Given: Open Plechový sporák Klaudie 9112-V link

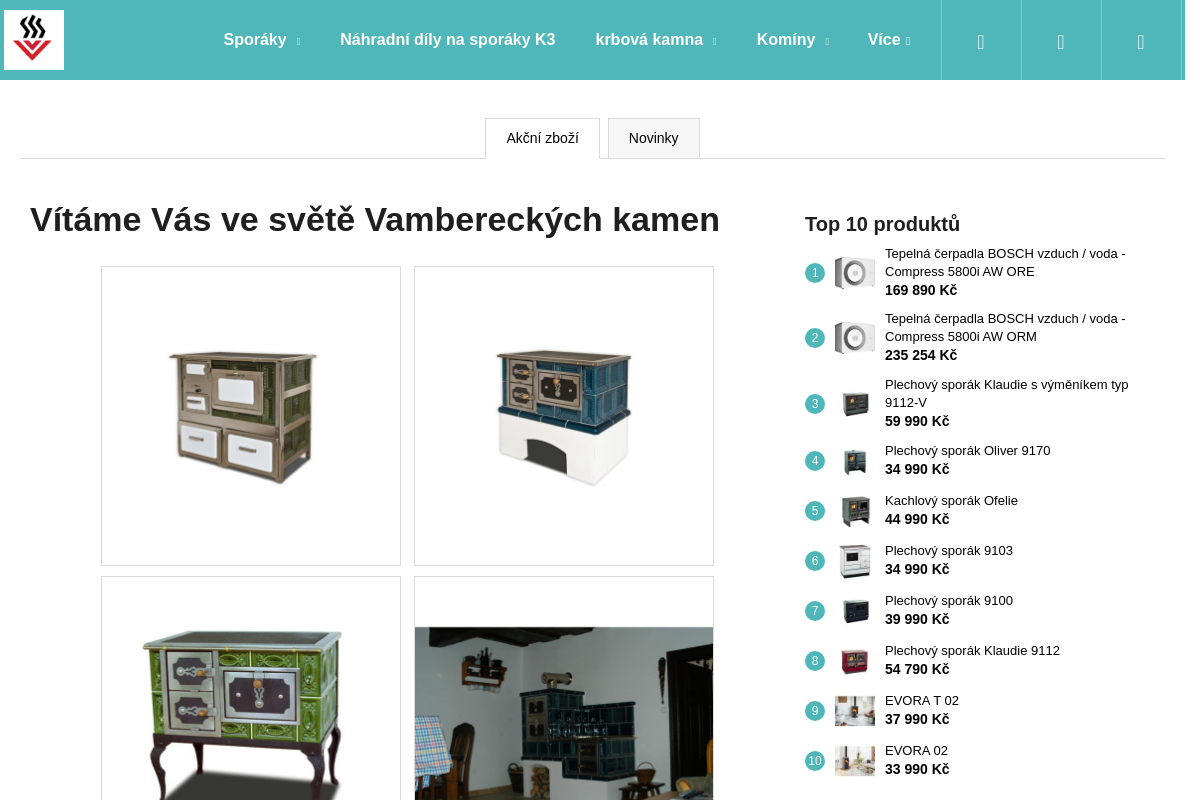Looking at the screenshot, I should pyautogui.click(x=1006, y=394).
